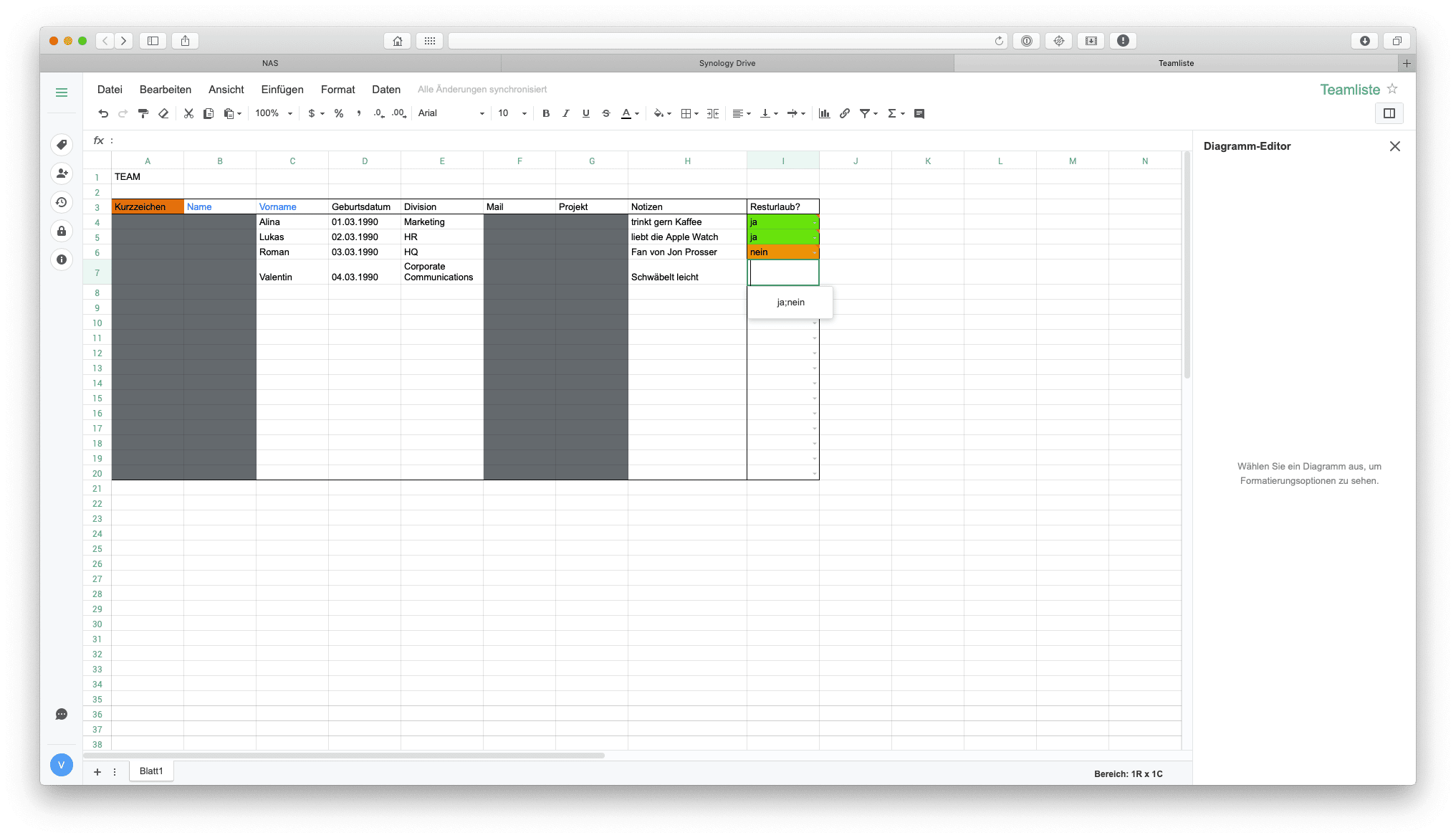Click the share add-person sidebar icon
The height and width of the screenshot is (838, 1456).
62,173
